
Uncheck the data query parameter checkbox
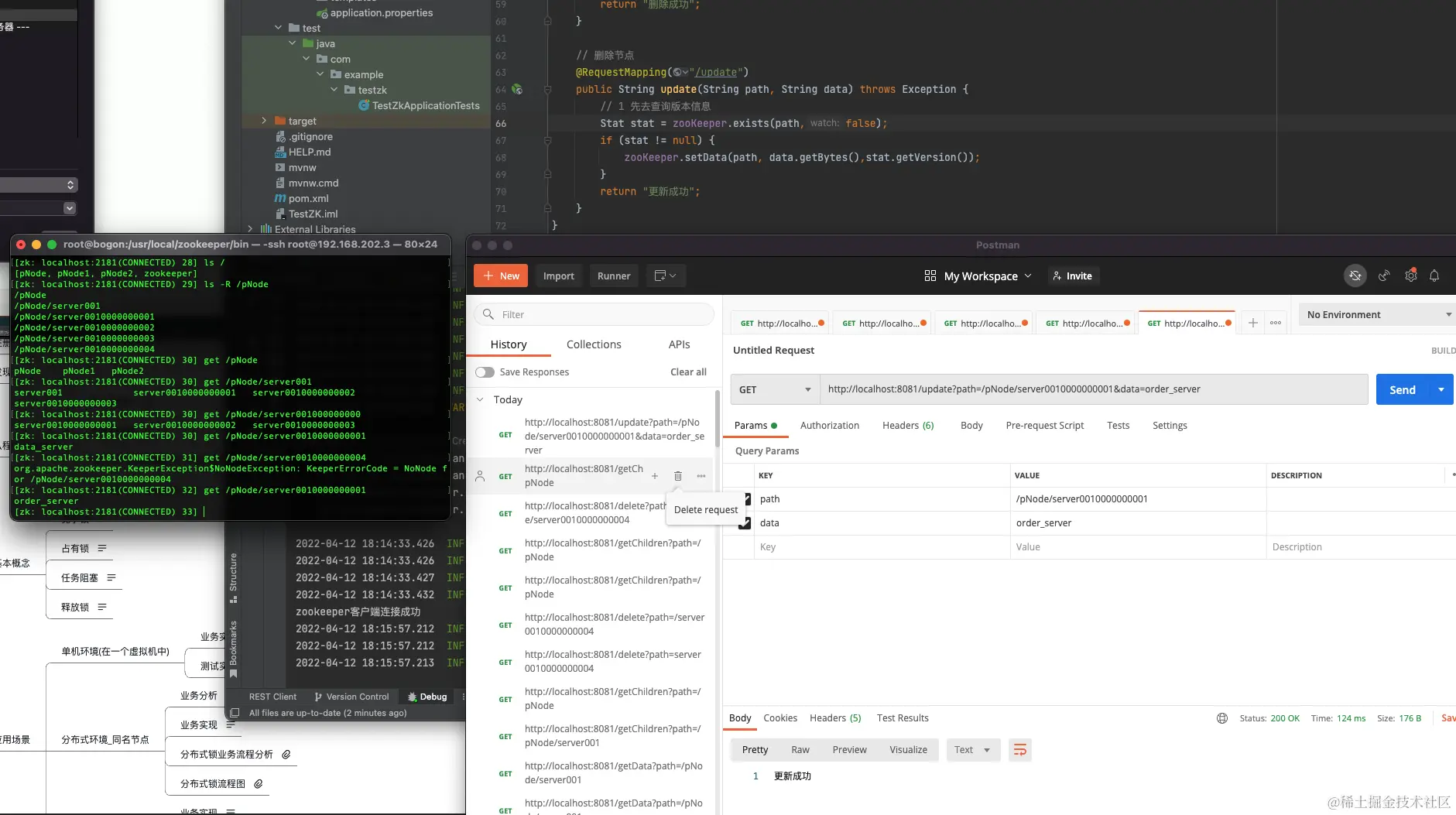(745, 523)
